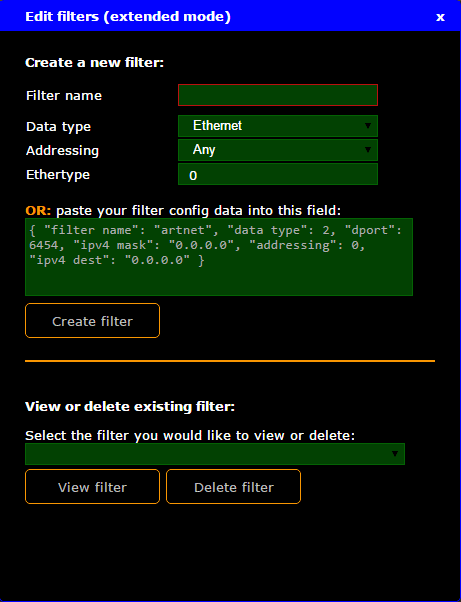Close the Edit filters dialog
The width and height of the screenshot is (461, 602).
440,17
